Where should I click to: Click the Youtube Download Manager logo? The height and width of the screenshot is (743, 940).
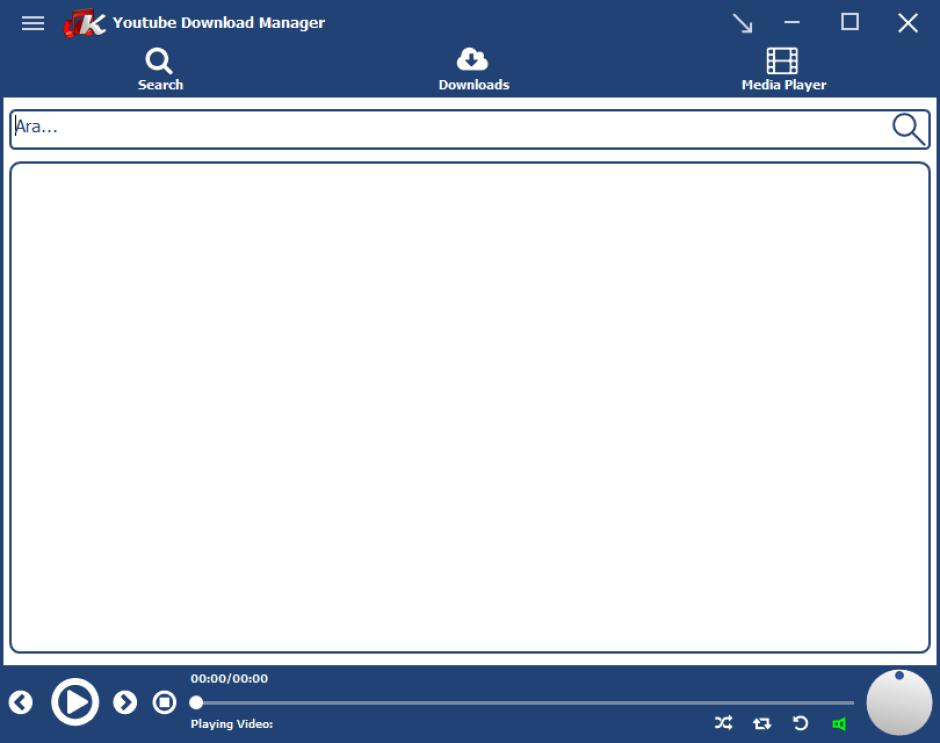tap(85, 23)
